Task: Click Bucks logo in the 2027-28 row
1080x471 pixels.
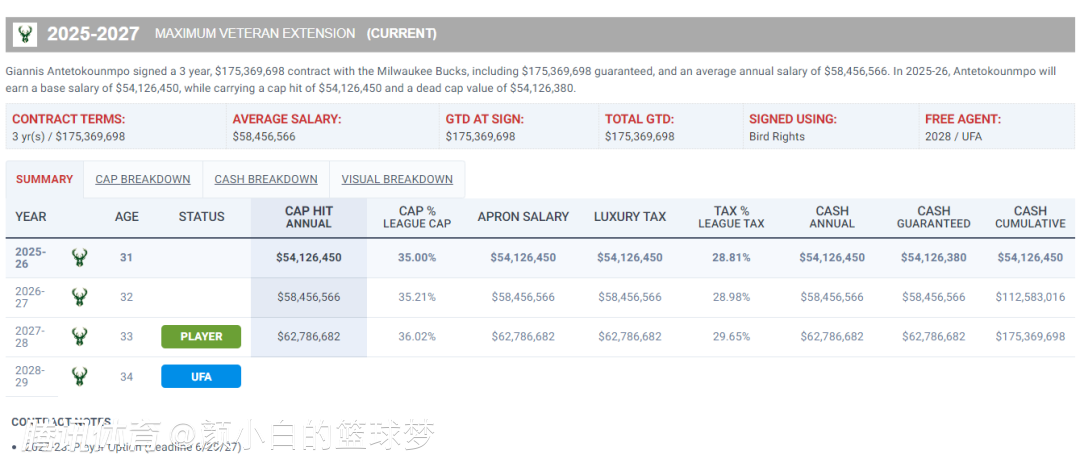Action: coord(79,337)
